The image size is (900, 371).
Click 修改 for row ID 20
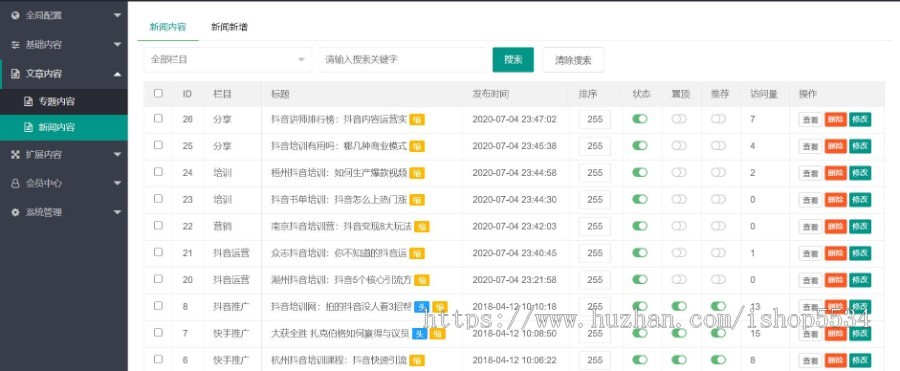coord(860,280)
